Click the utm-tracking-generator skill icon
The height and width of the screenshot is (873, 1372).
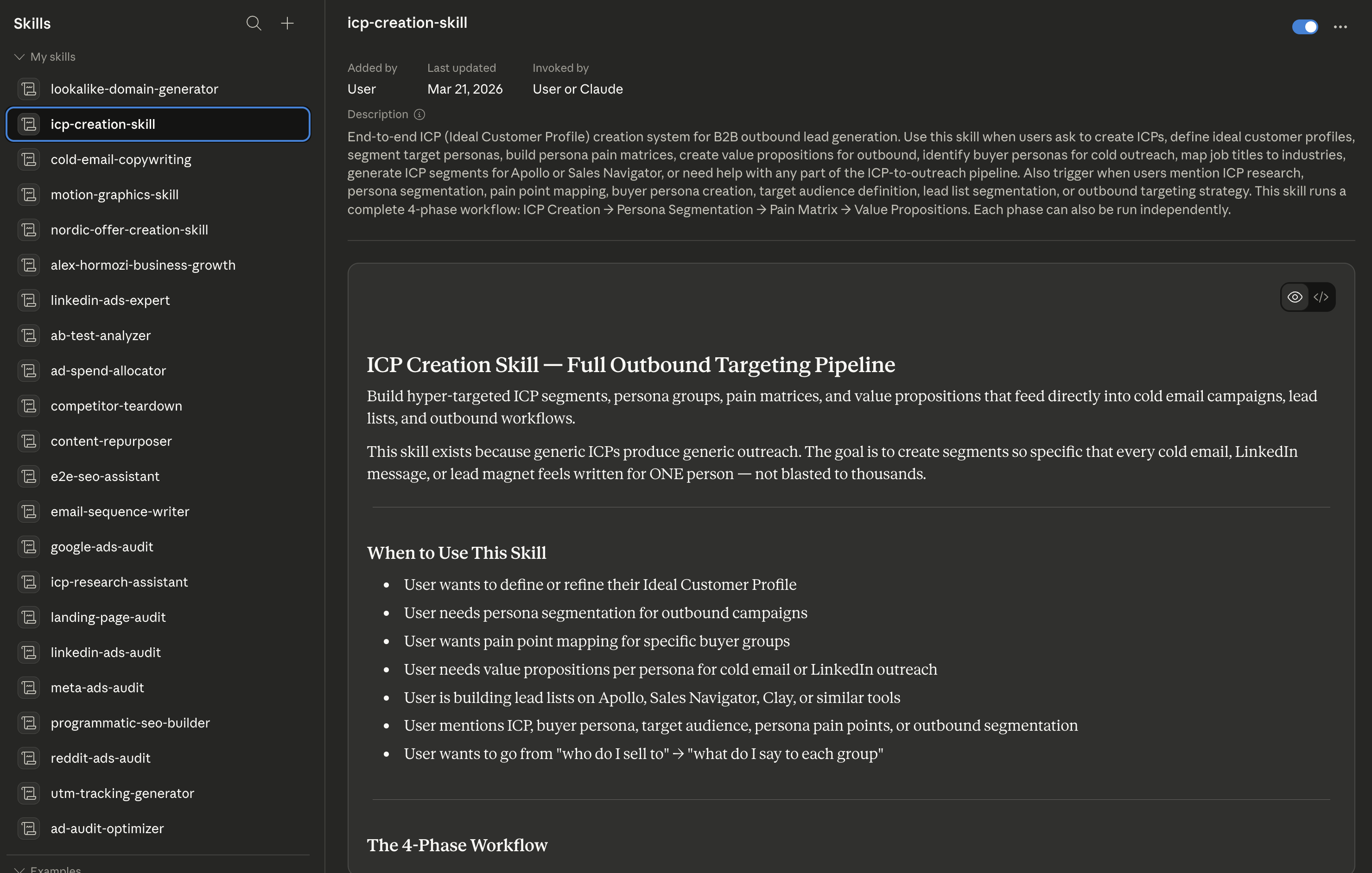click(28, 793)
